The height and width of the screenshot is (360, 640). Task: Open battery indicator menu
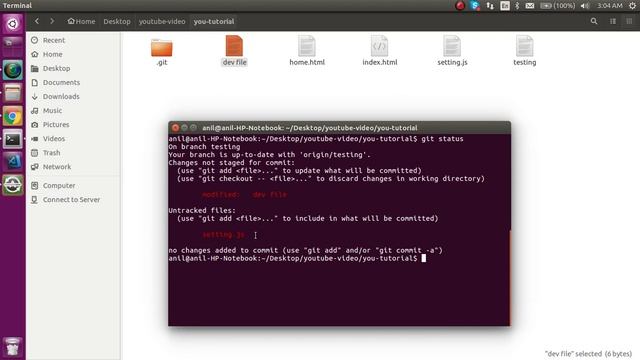558,6
